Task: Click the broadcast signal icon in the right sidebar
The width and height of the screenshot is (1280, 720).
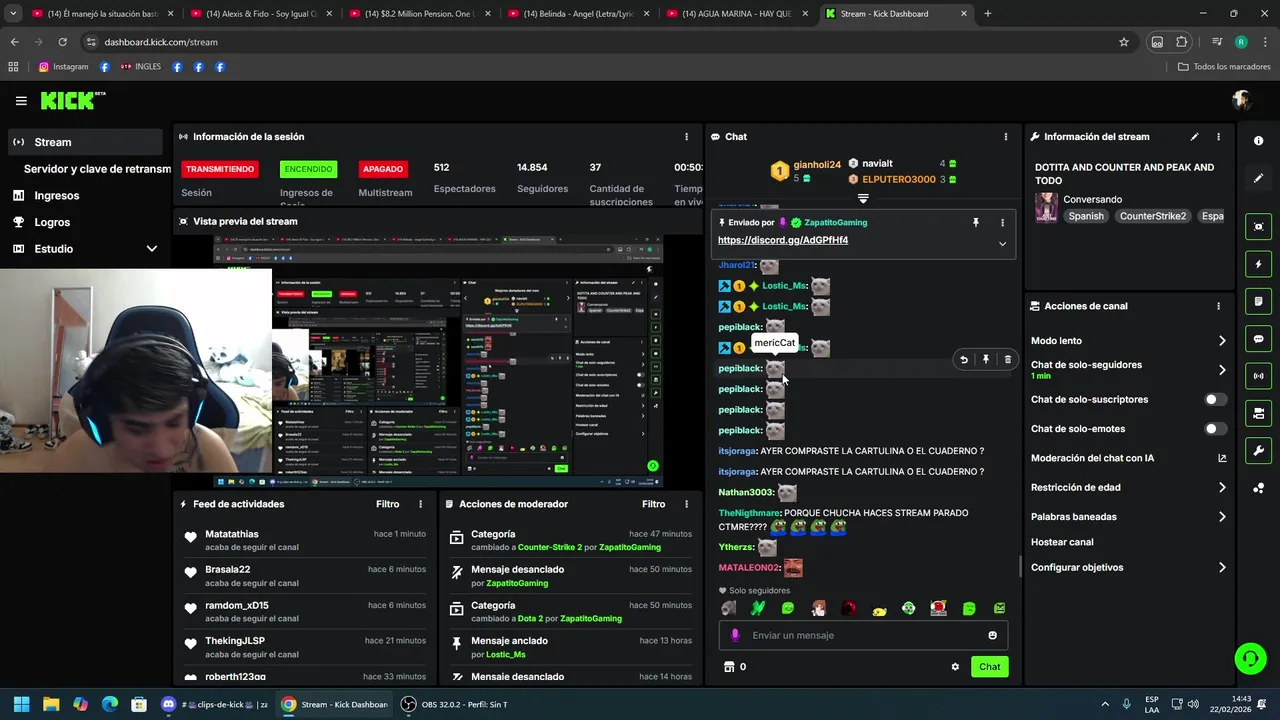Action: point(1258,376)
